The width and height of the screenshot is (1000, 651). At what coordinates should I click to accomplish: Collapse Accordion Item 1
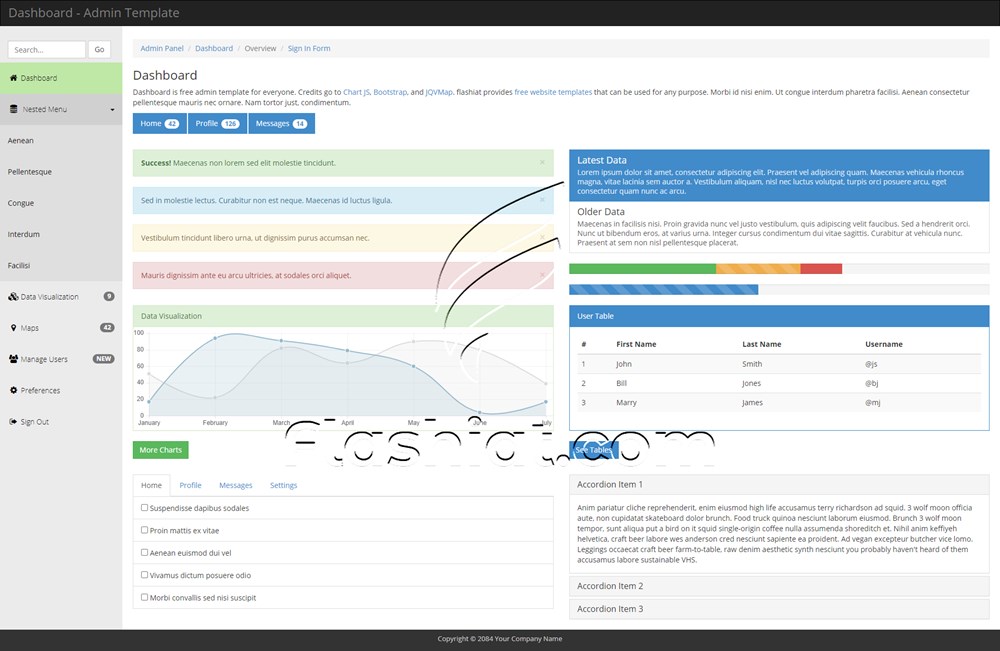coord(779,485)
